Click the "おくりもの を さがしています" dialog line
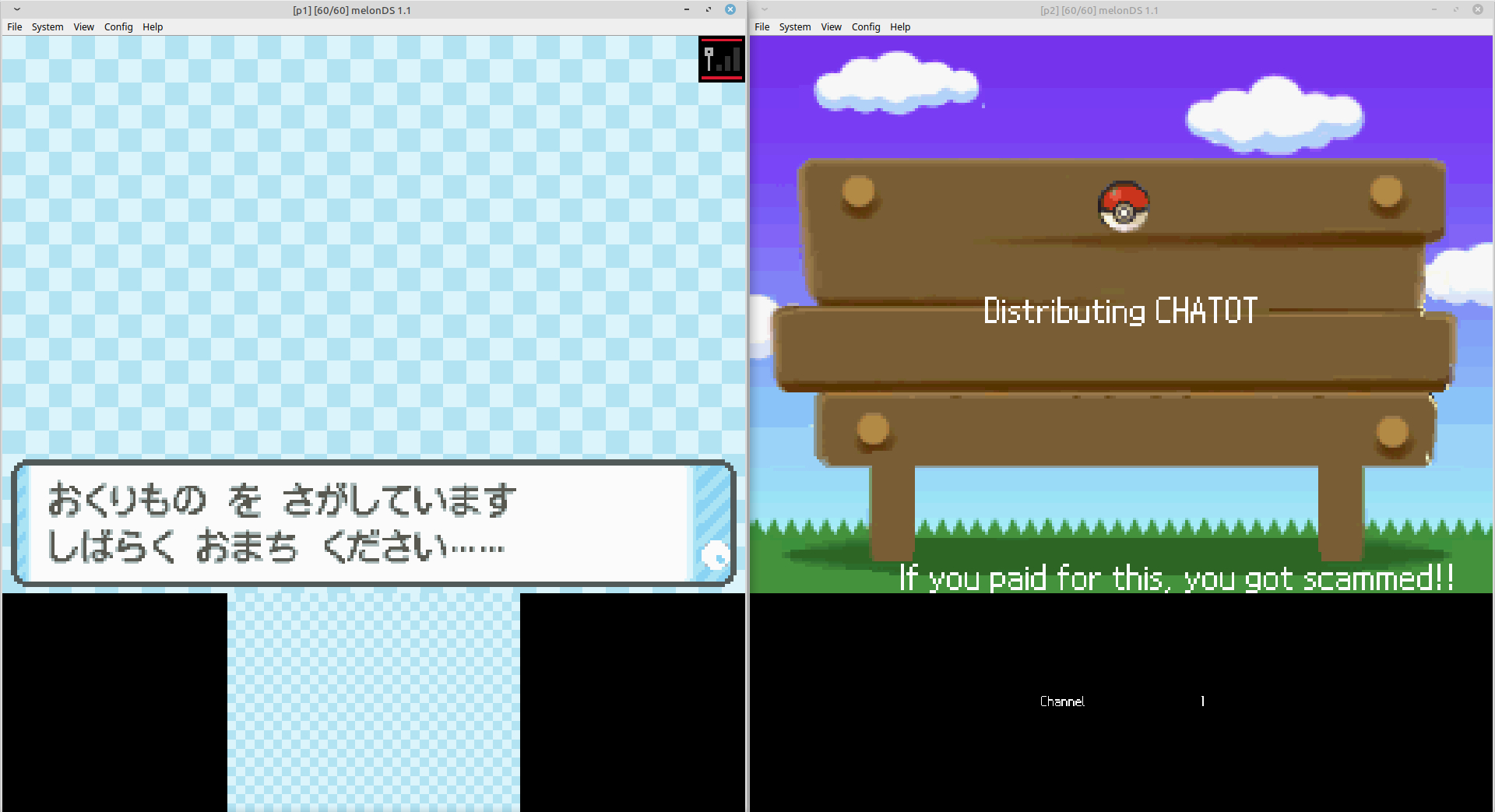The width and height of the screenshot is (1495, 812). click(282, 500)
